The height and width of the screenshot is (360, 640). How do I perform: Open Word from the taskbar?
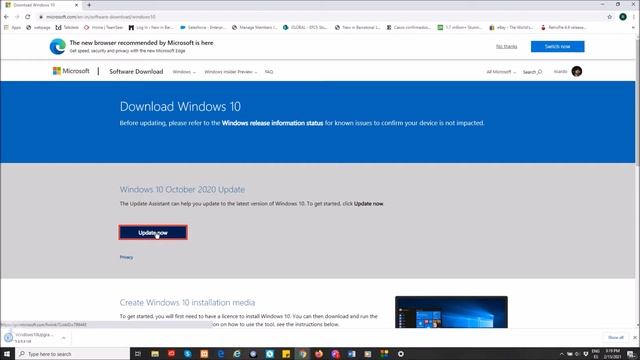(351, 354)
